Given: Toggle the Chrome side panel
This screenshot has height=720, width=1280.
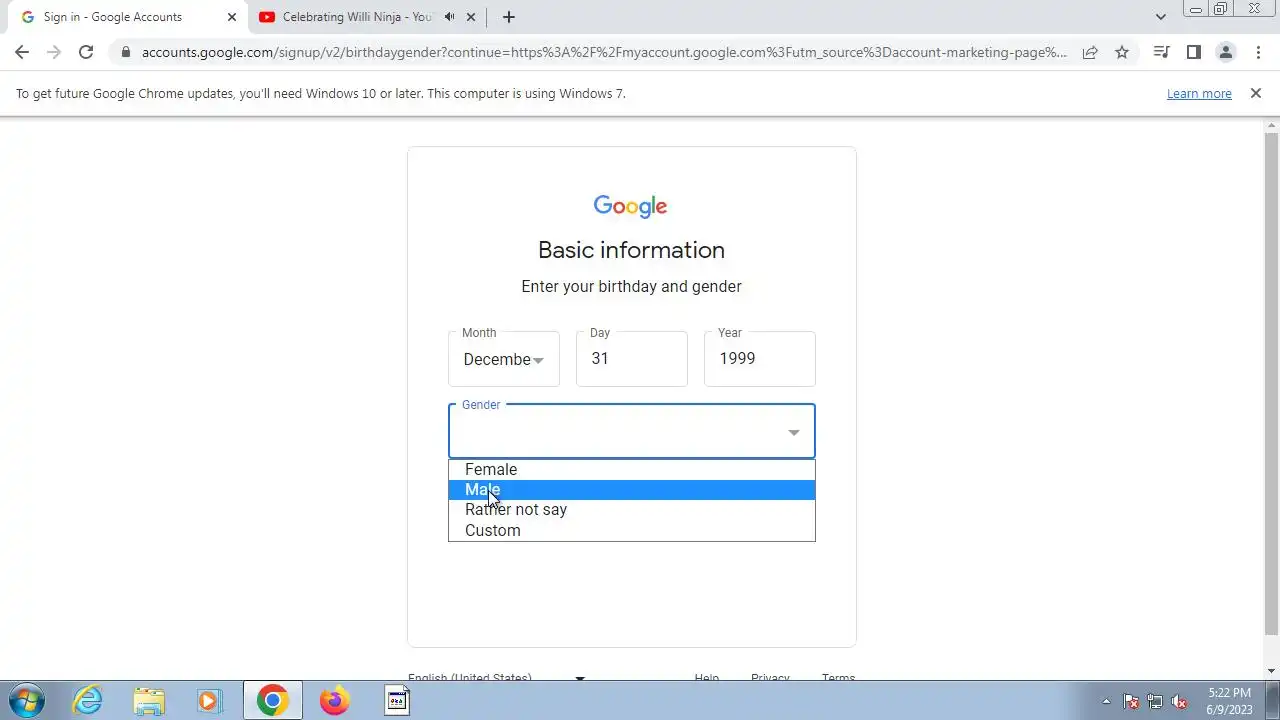Looking at the screenshot, I should pos(1193,52).
